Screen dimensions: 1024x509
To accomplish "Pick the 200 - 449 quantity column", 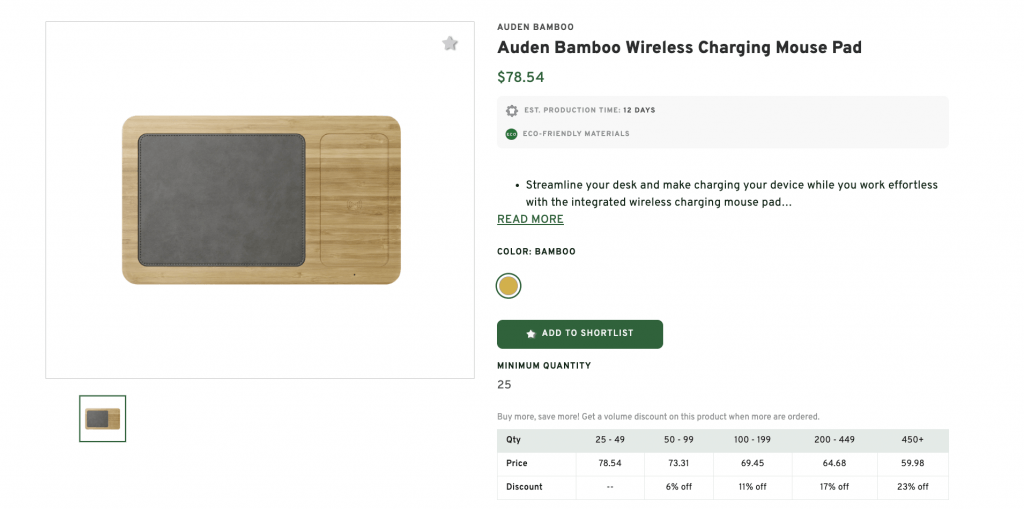I will pyautogui.click(x=834, y=440).
